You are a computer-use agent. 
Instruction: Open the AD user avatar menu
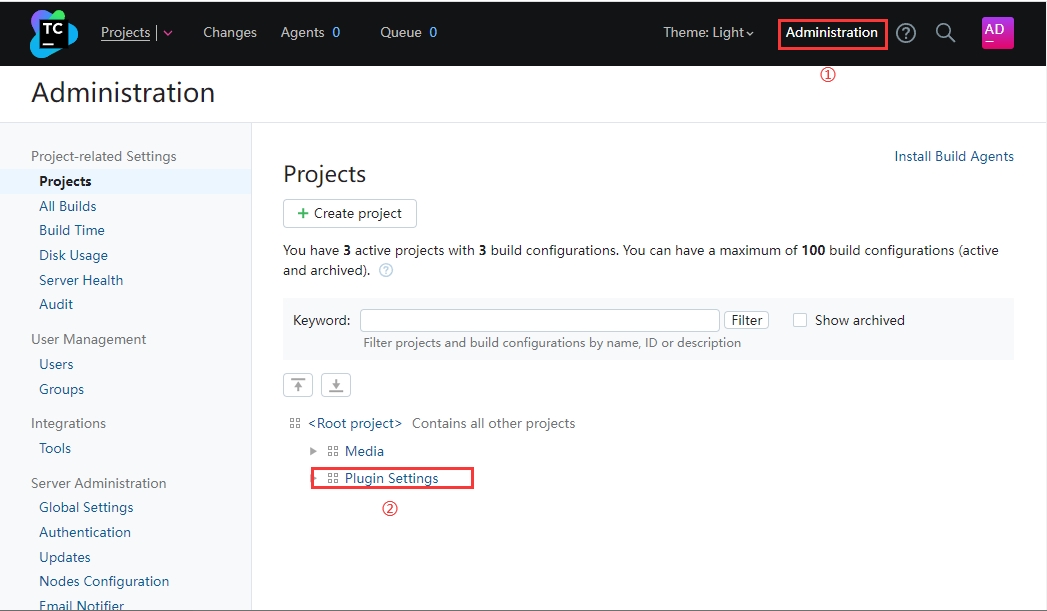coord(997,33)
